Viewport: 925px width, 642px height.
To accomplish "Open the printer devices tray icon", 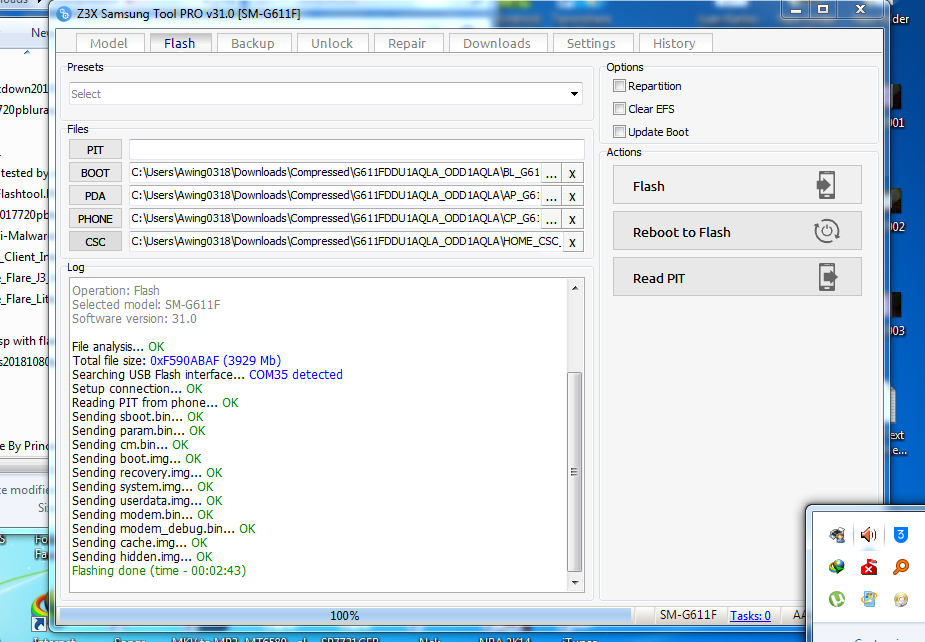I will [x=837, y=535].
